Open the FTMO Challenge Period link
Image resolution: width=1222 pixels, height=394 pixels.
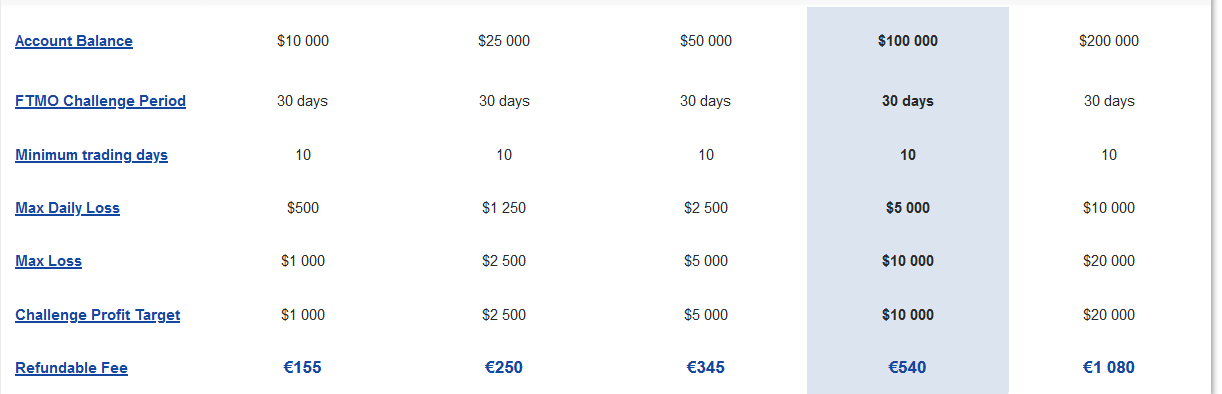click(100, 101)
